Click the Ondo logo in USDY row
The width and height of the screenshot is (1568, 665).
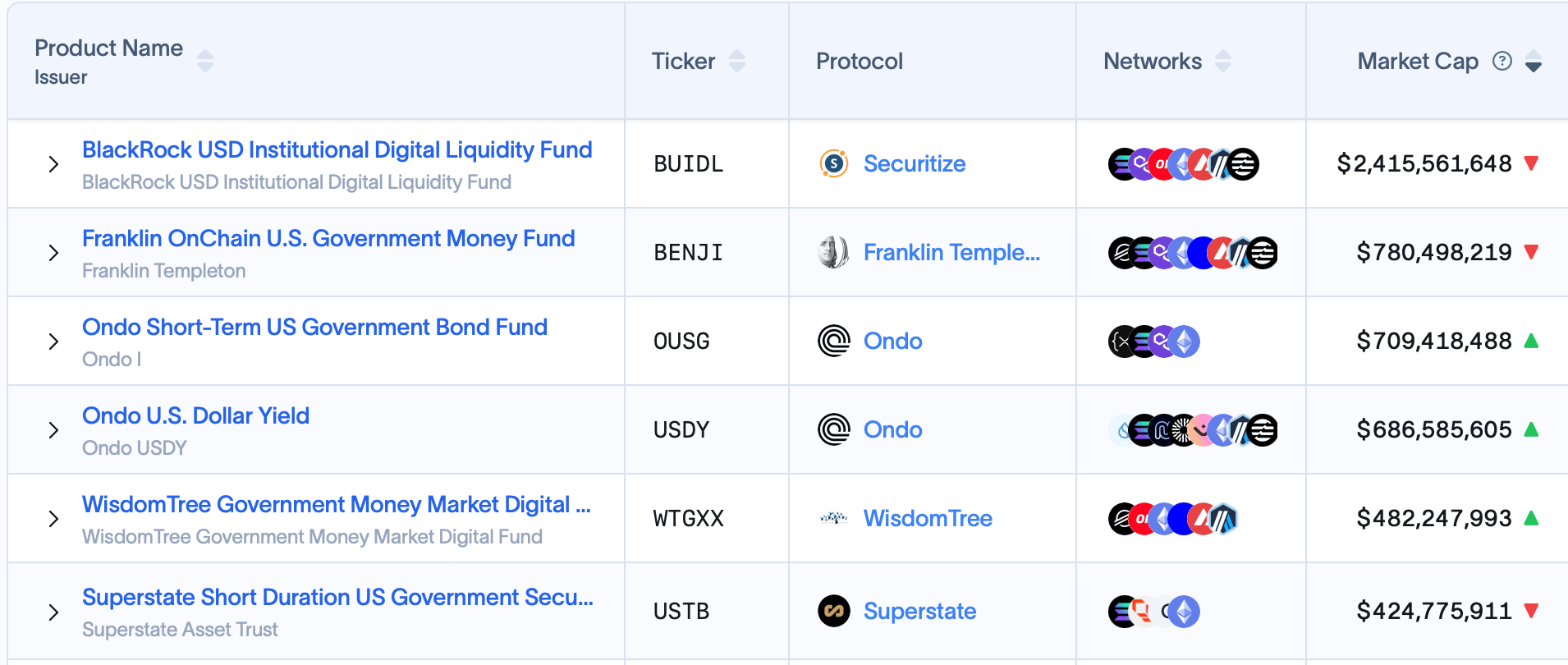coord(833,429)
